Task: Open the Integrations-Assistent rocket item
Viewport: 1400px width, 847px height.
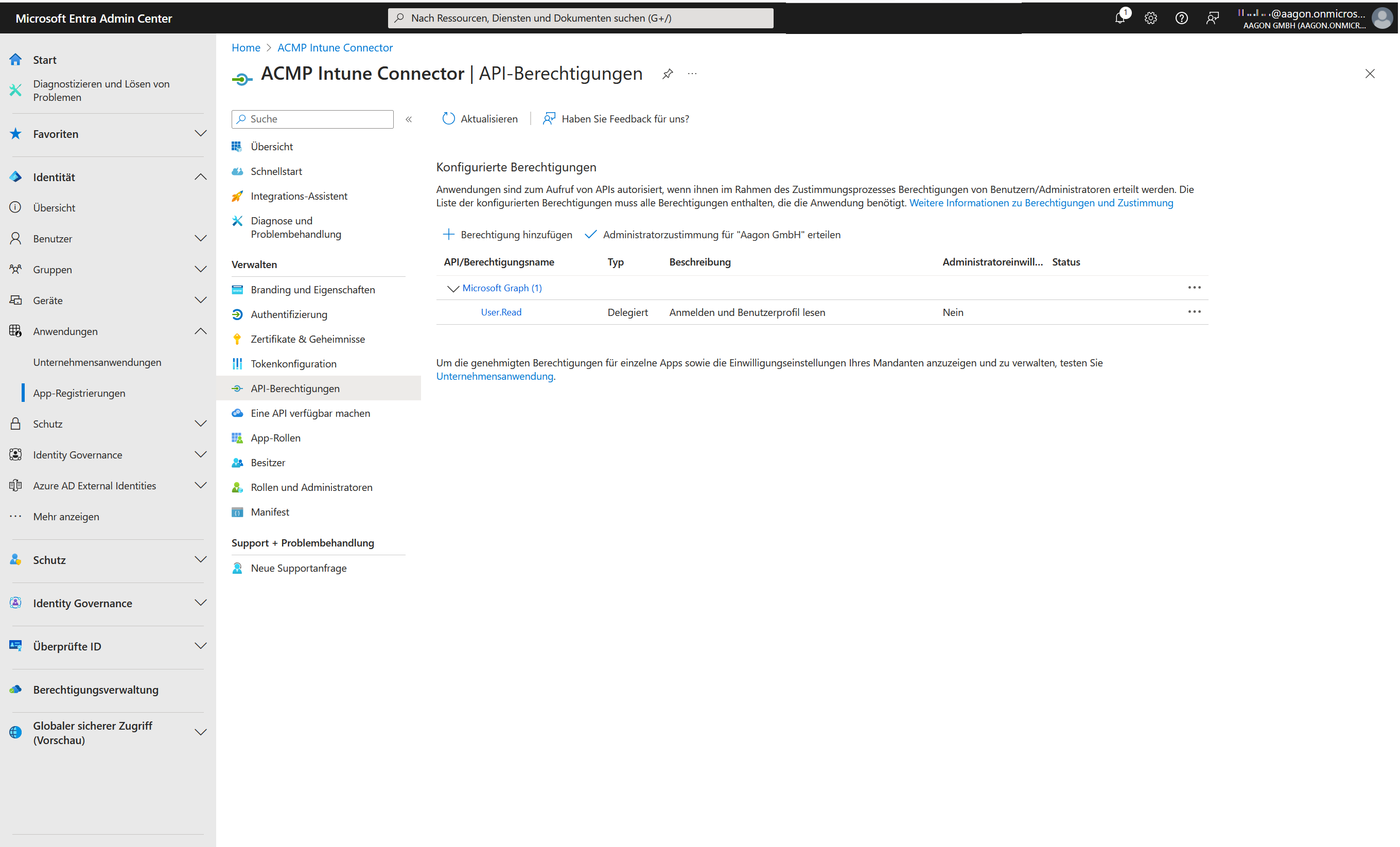Action: coord(299,196)
